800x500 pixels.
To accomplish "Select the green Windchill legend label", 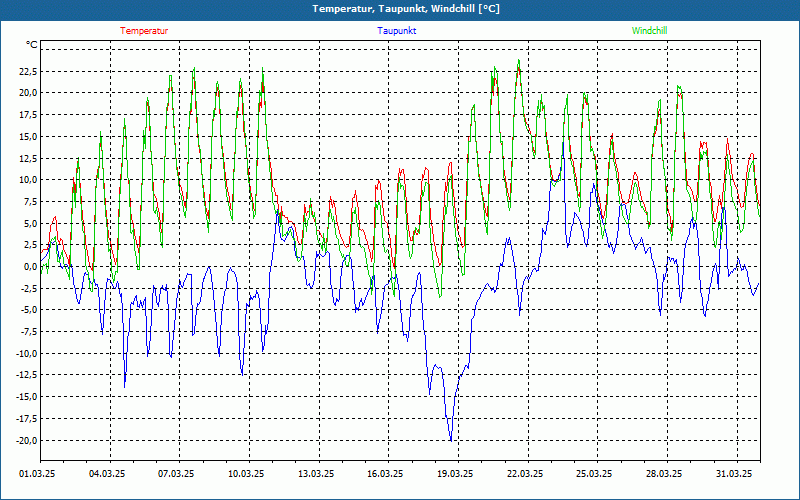I will tap(649, 31).
